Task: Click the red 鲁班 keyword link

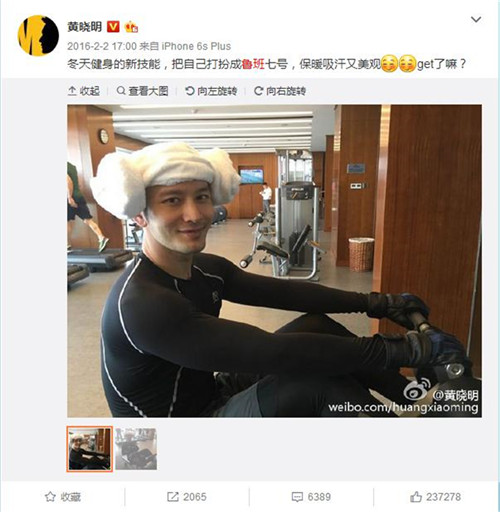Action: click(x=253, y=64)
